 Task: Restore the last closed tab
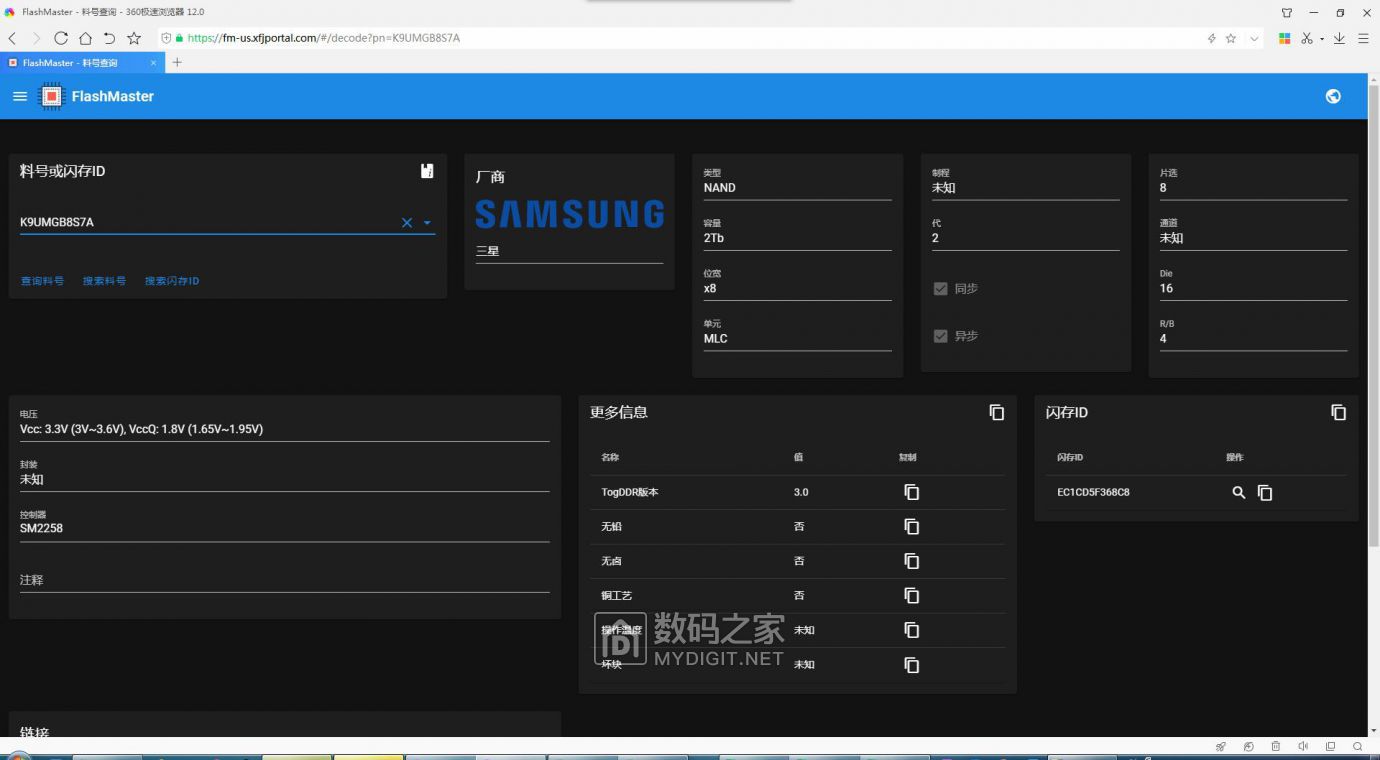(109, 38)
